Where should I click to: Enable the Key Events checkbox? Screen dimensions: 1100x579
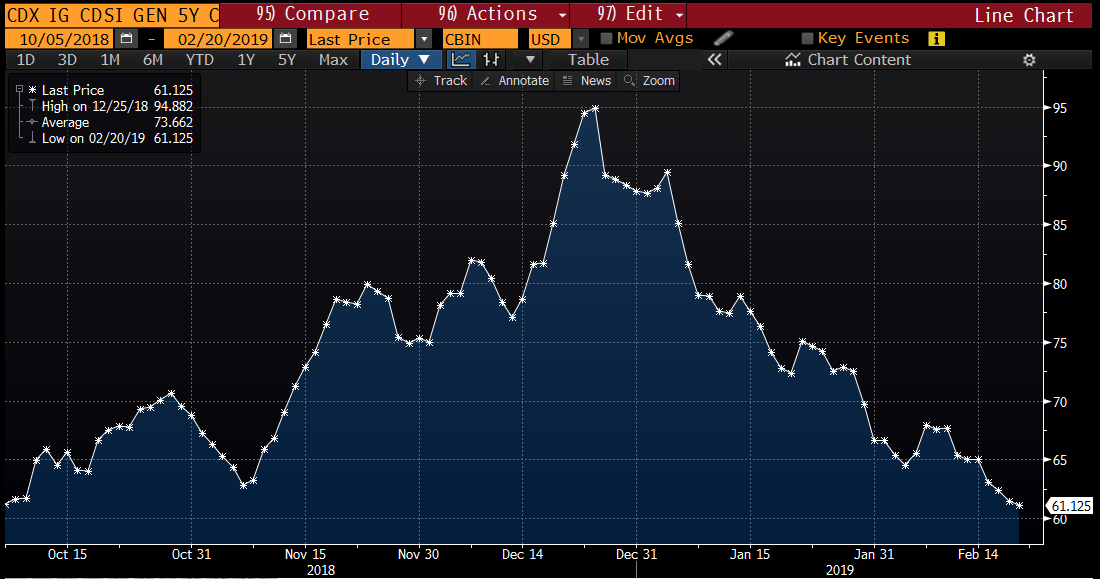[x=807, y=38]
